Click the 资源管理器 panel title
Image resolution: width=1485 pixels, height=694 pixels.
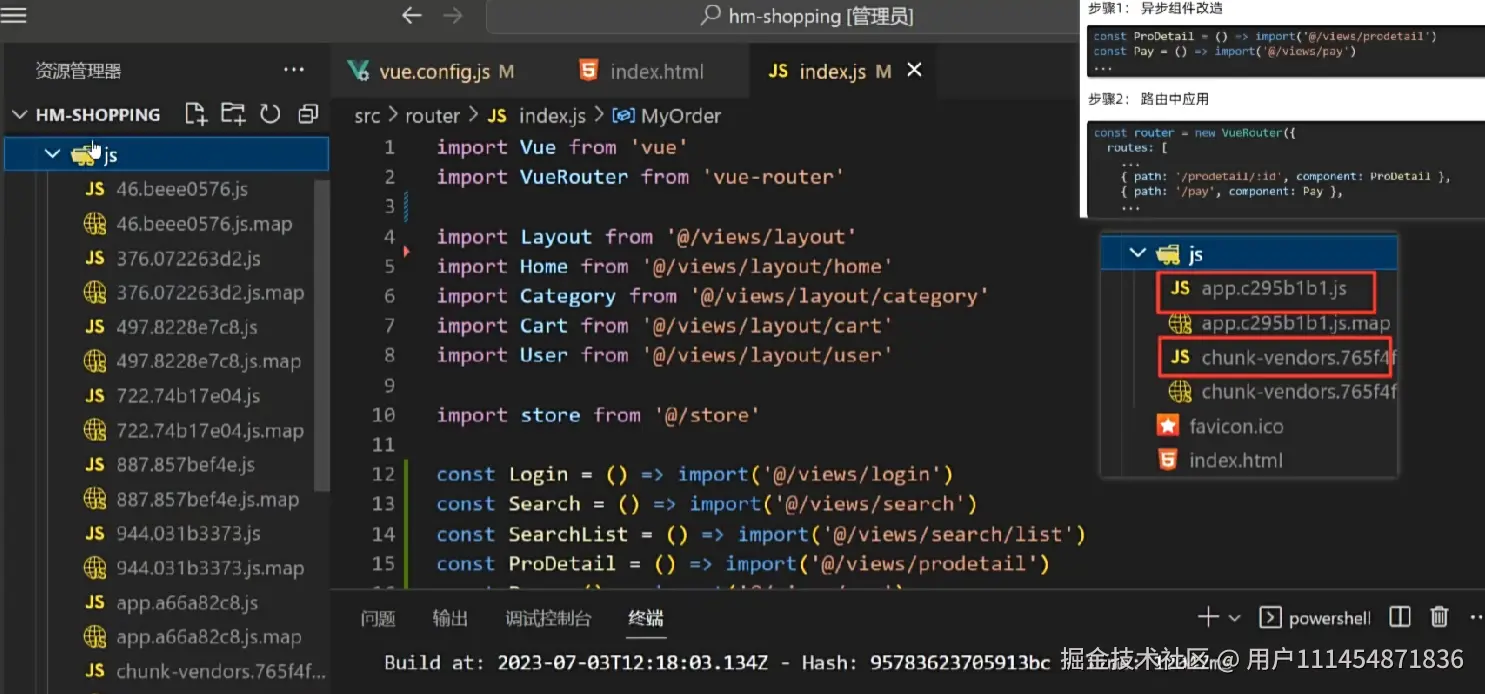78,71
